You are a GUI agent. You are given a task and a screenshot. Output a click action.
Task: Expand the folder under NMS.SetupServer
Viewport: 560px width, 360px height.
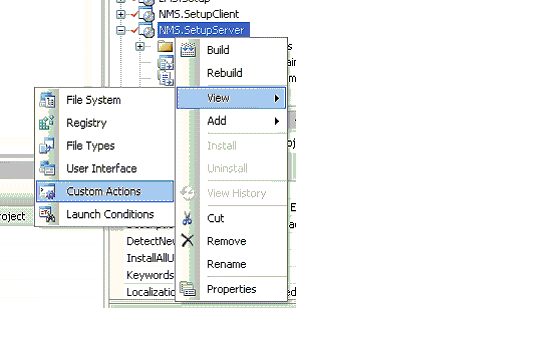[x=140, y=46]
